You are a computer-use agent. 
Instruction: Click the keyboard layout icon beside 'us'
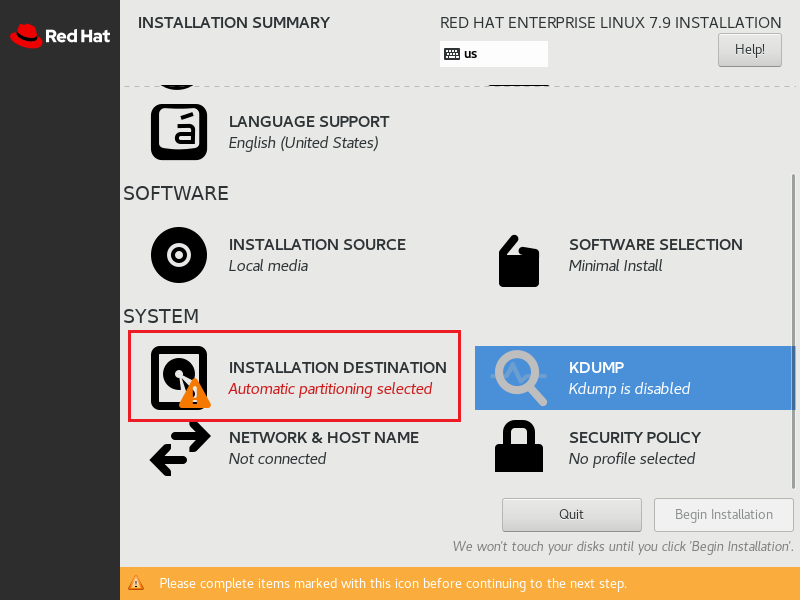(x=452, y=54)
